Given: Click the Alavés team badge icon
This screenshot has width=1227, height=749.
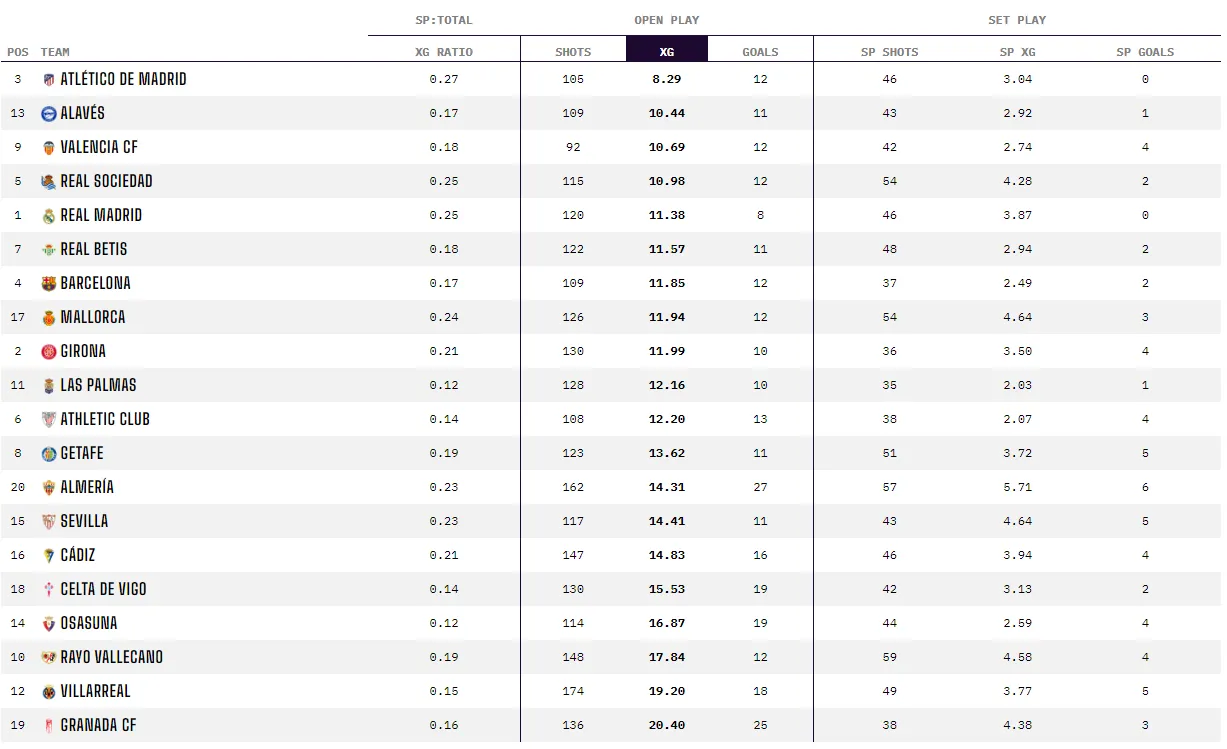Looking at the screenshot, I should click(48, 113).
